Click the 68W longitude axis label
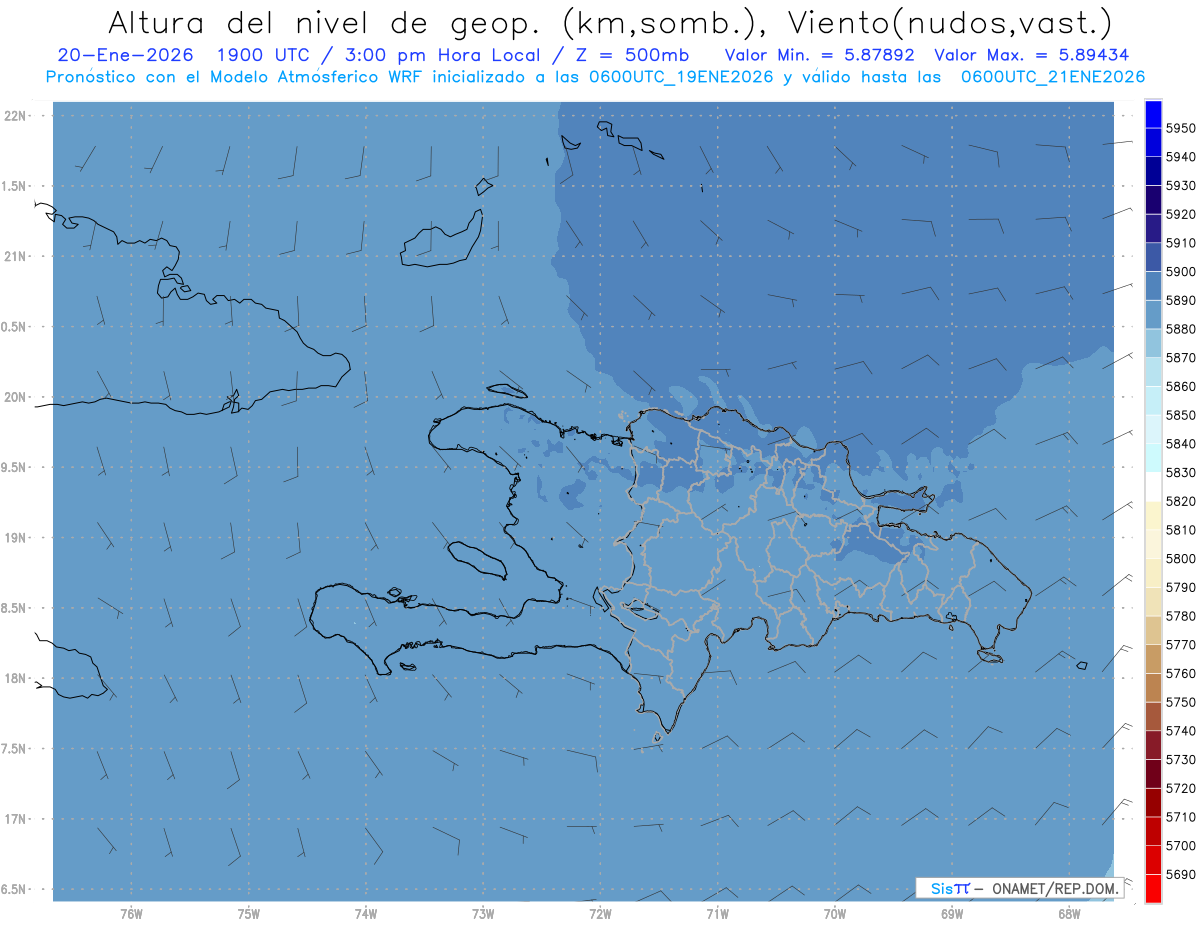The width and height of the screenshot is (1200, 927). click(1069, 913)
